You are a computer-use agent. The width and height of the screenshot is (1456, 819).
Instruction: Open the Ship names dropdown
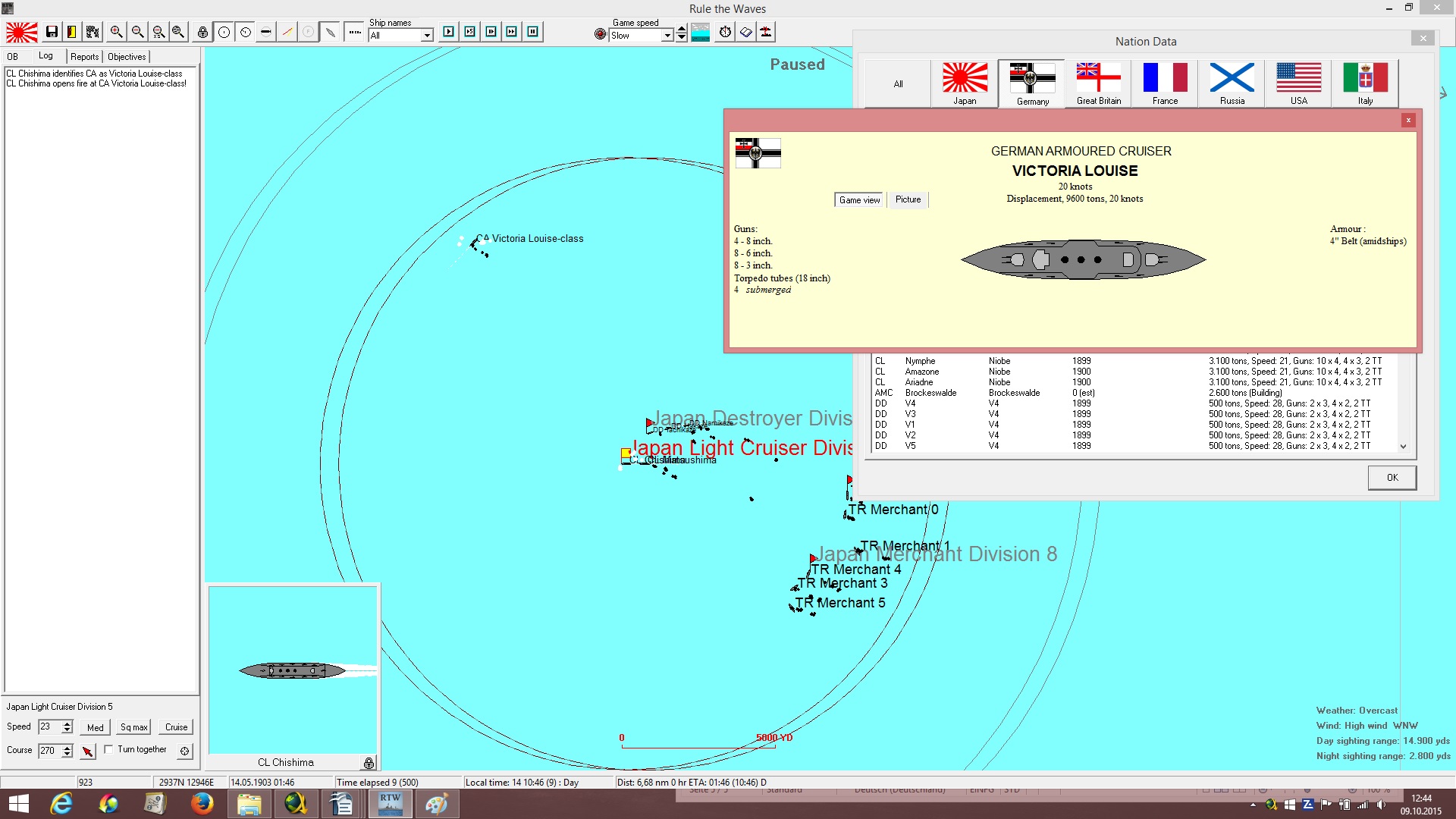[x=427, y=36]
